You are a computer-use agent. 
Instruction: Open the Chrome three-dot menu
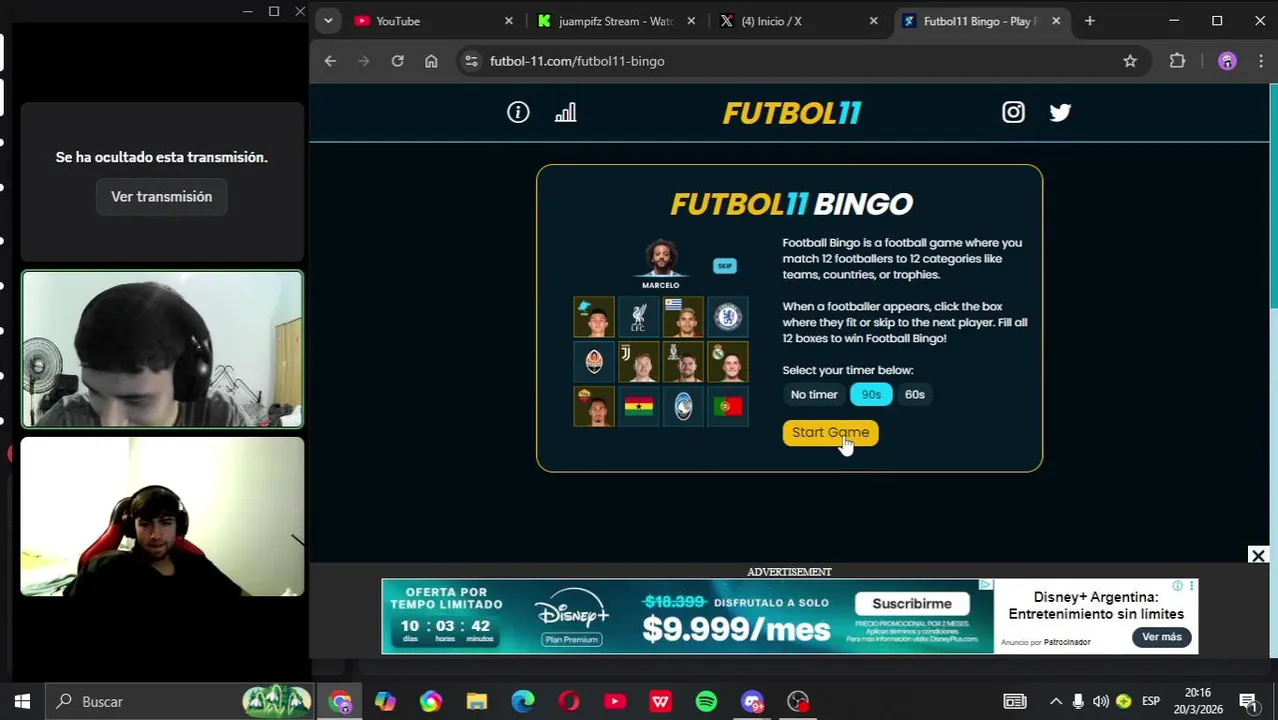1260,61
